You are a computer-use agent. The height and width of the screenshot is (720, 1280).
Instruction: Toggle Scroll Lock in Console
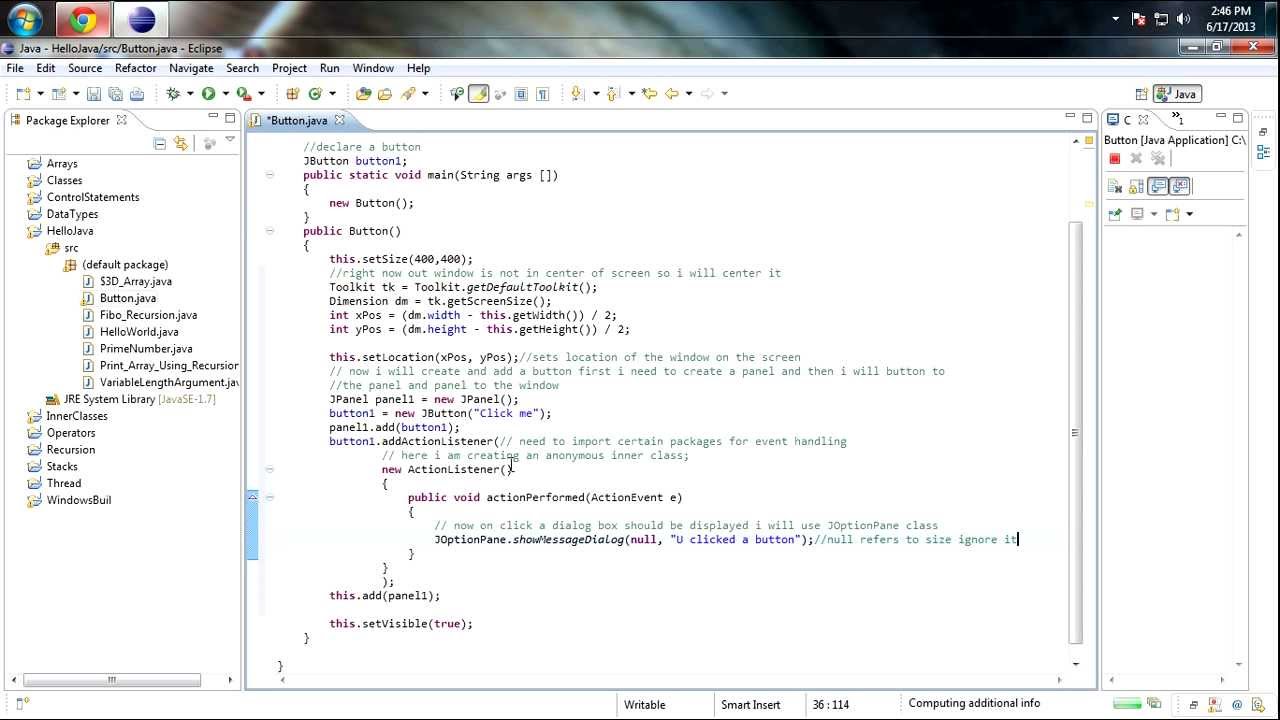click(x=1136, y=187)
